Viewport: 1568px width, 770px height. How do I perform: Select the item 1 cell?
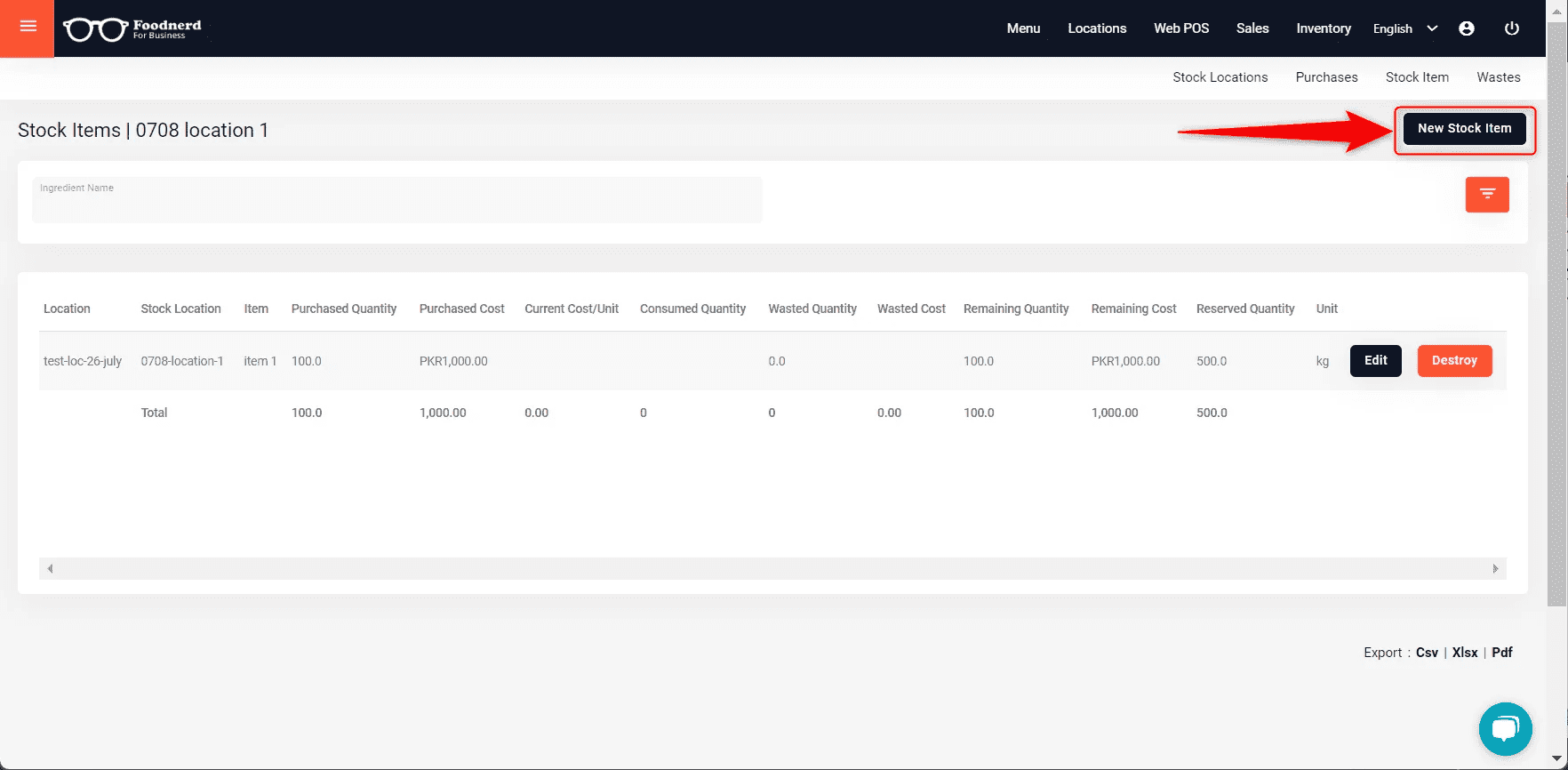tap(260, 361)
